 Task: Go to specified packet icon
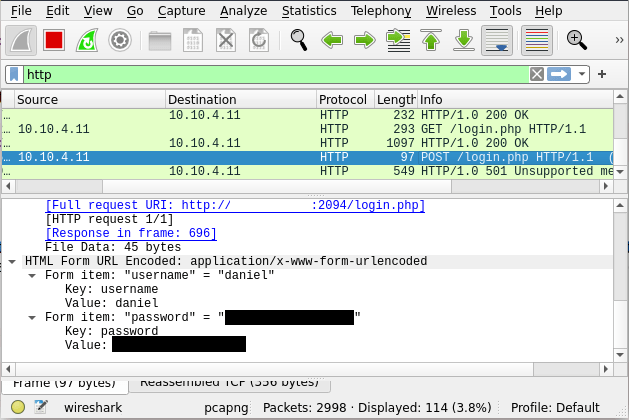[x=398, y=40]
